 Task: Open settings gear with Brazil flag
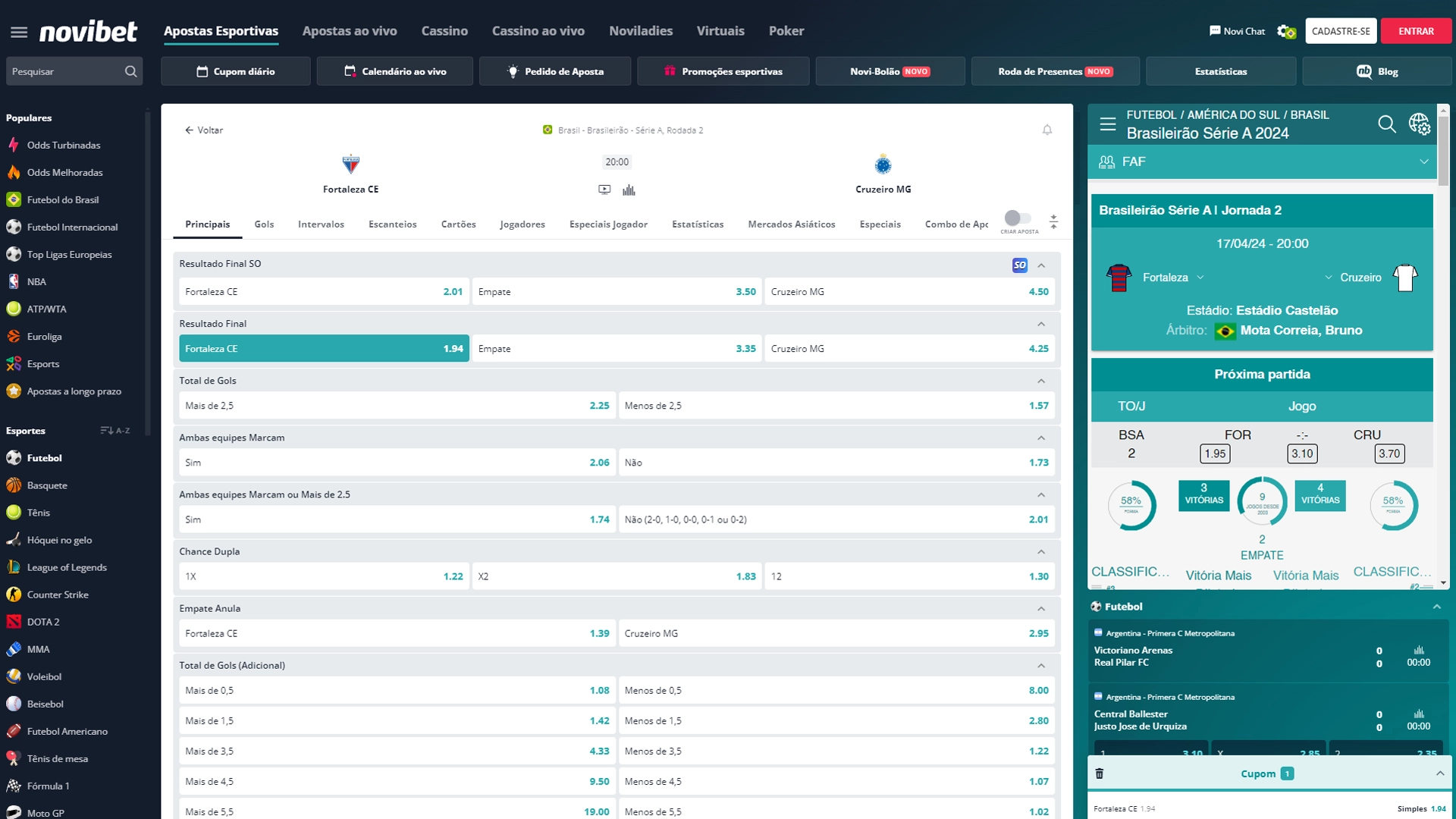(x=1286, y=31)
